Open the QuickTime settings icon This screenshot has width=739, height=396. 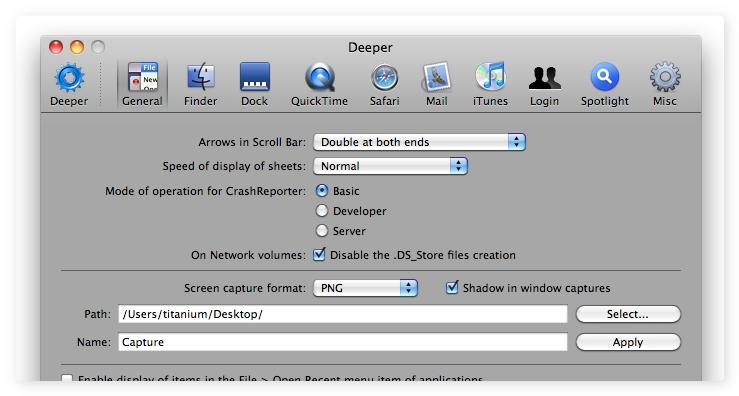tap(320, 77)
